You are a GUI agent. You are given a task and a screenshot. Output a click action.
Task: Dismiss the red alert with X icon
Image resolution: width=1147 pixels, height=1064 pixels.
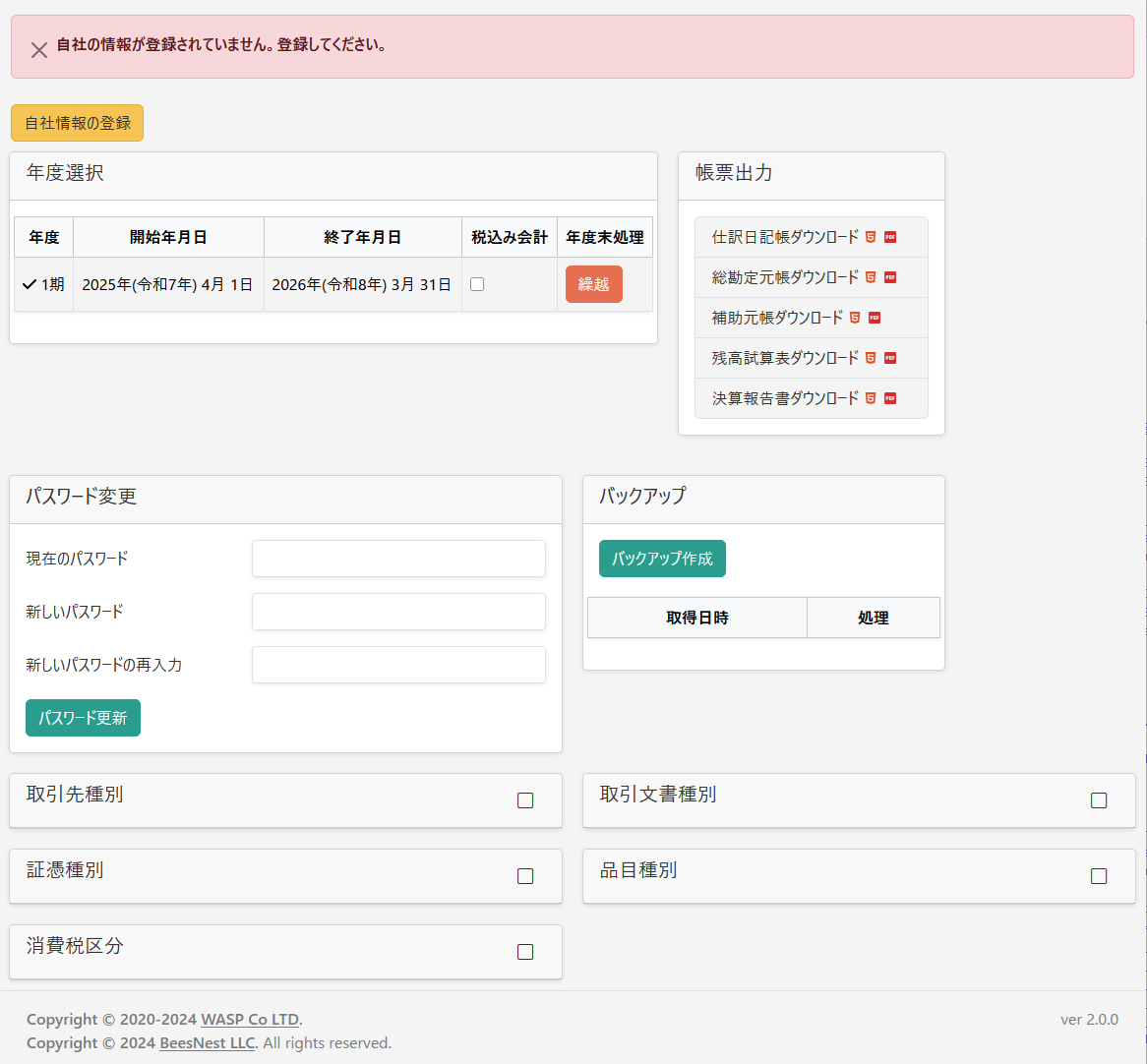pyautogui.click(x=39, y=50)
